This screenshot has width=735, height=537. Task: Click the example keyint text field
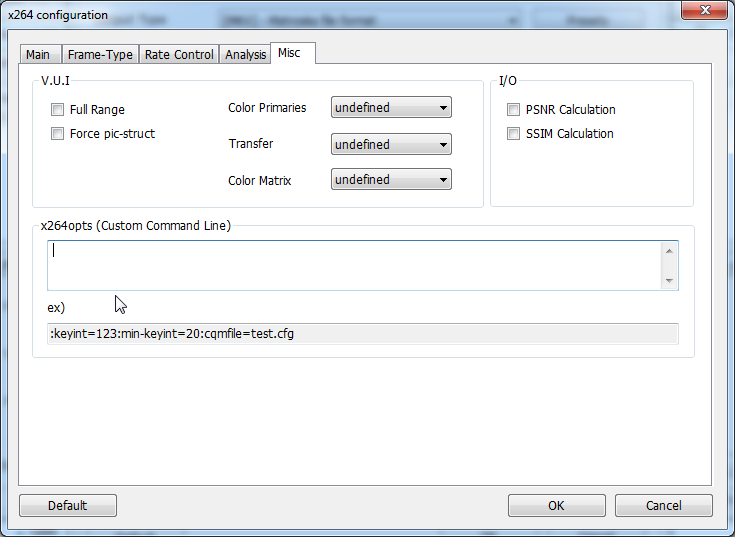pyautogui.click(x=363, y=334)
